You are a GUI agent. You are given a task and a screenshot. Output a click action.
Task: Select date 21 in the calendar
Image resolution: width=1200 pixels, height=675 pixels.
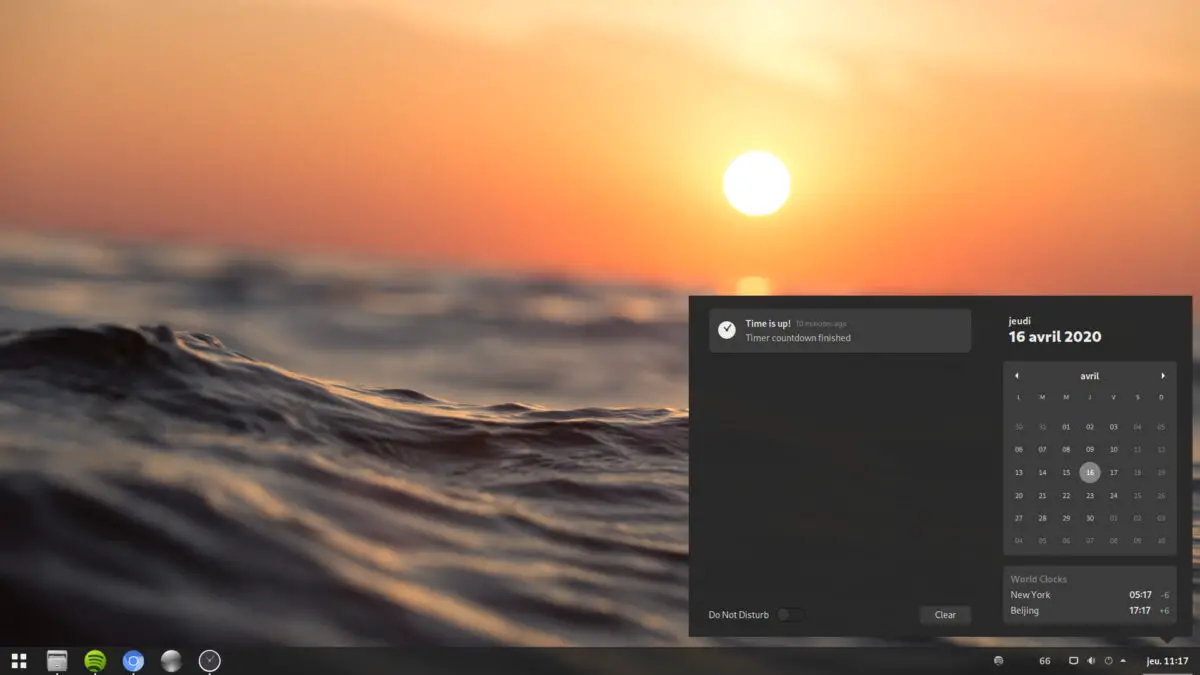(1042, 495)
